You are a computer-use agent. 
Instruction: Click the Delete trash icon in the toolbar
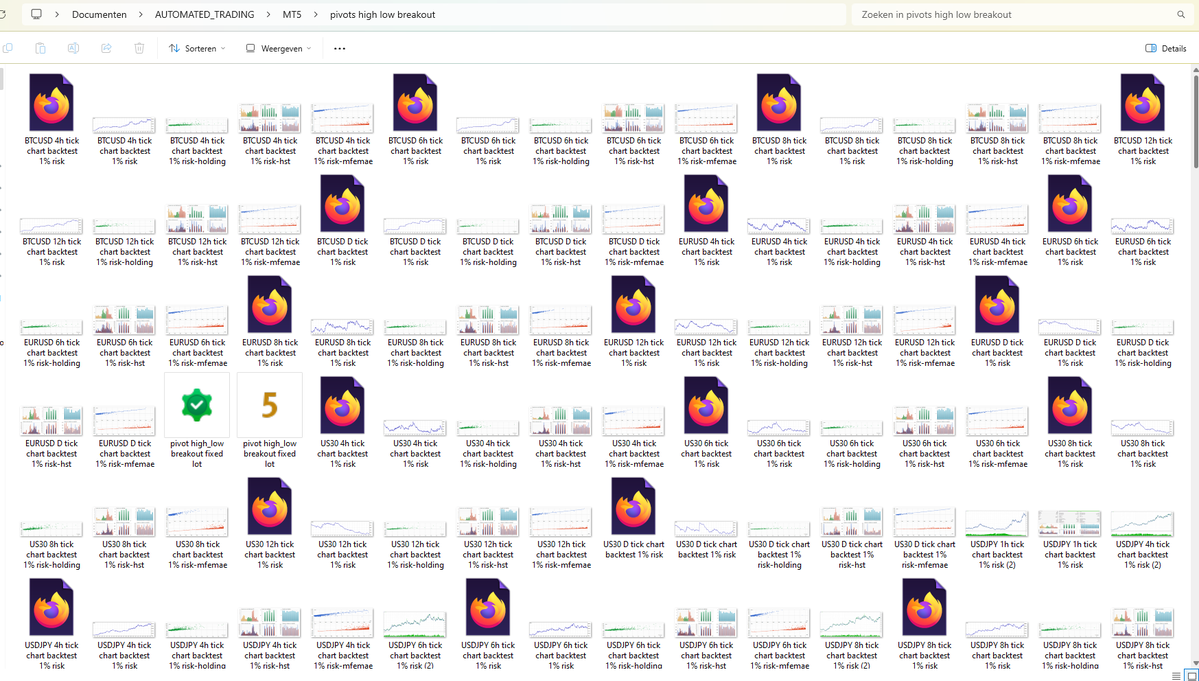(x=139, y=48)
